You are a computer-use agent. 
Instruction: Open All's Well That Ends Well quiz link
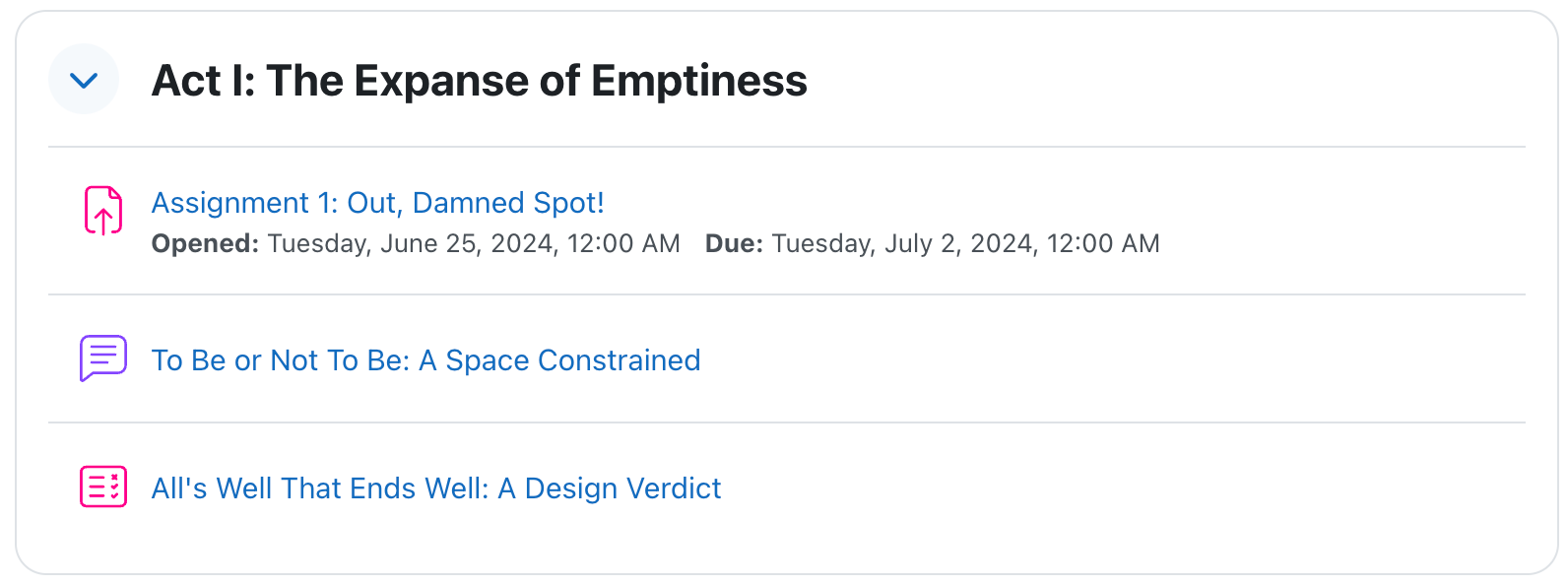[x=436, y=488]
